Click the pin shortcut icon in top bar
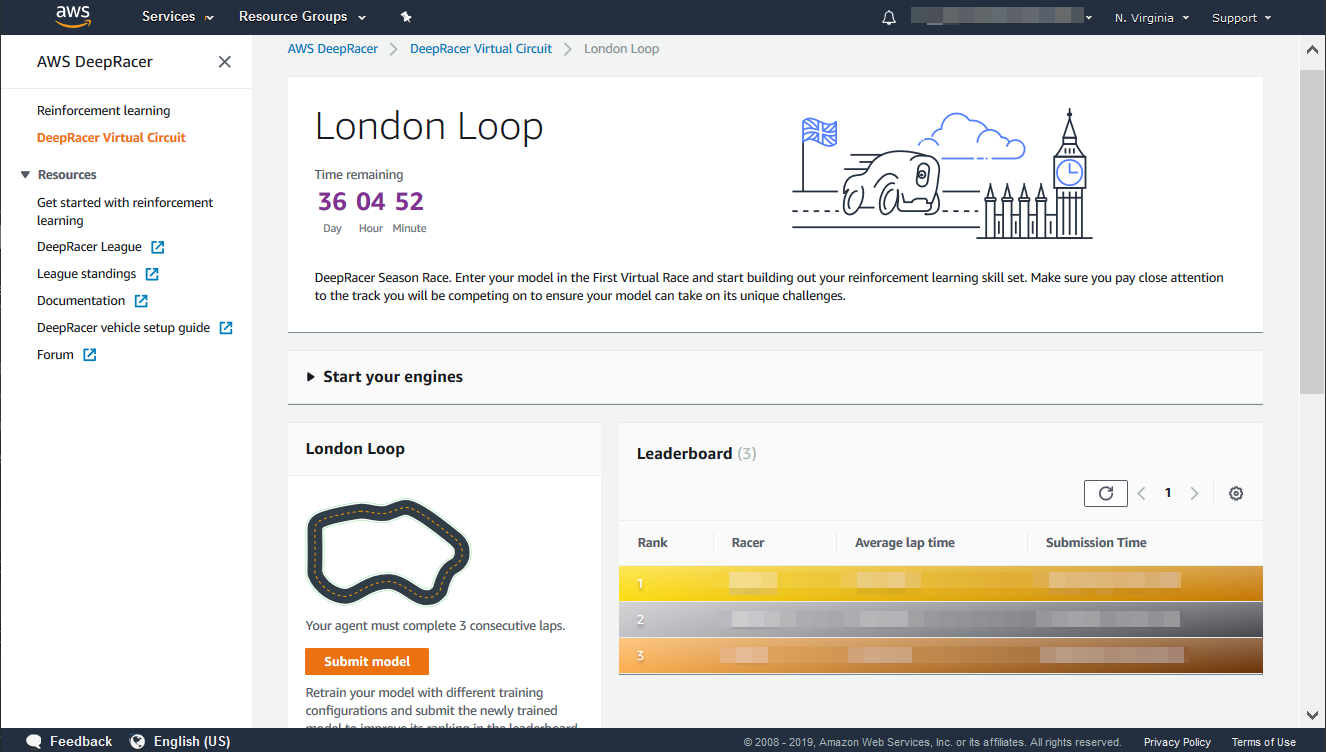1326x752 pixels. (405, 17)
